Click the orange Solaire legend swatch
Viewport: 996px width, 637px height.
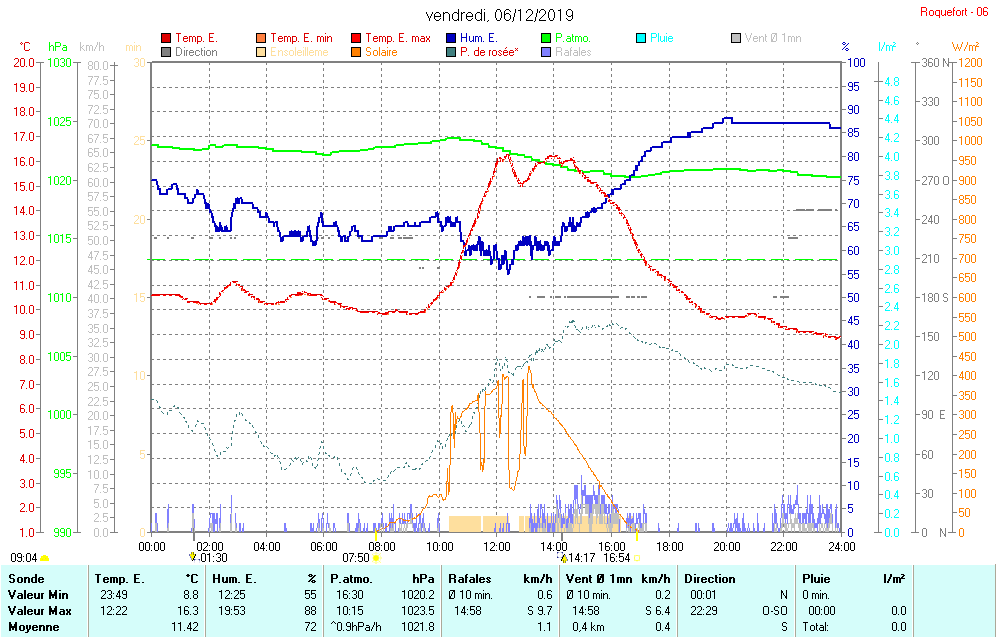pyautogui.click(x=356, y=52)
